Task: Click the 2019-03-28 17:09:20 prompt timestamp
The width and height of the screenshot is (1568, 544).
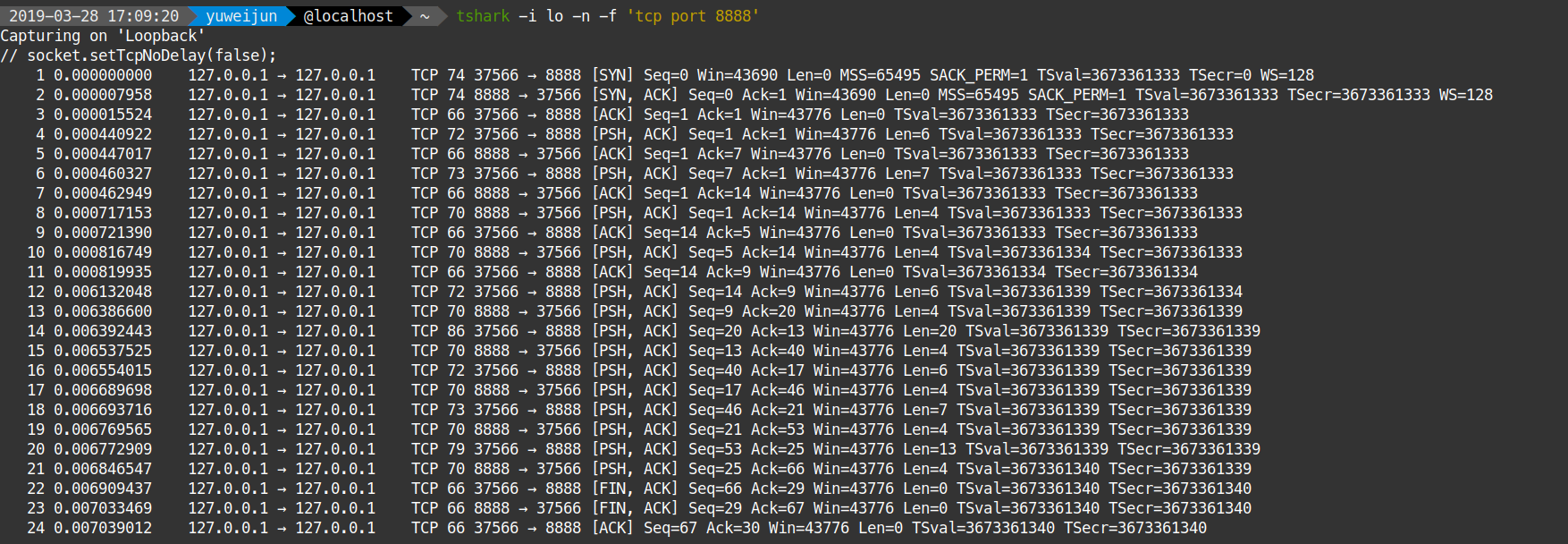Action: tap(94, 16)
